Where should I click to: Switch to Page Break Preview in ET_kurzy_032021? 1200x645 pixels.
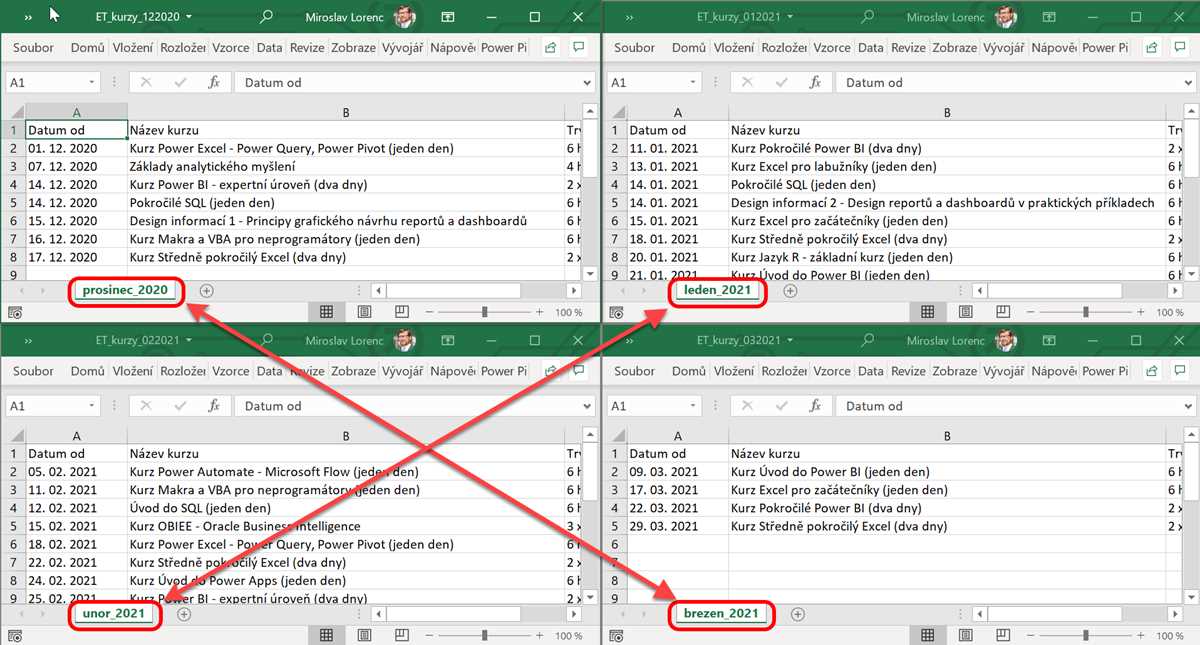[x=1002, y=635]
